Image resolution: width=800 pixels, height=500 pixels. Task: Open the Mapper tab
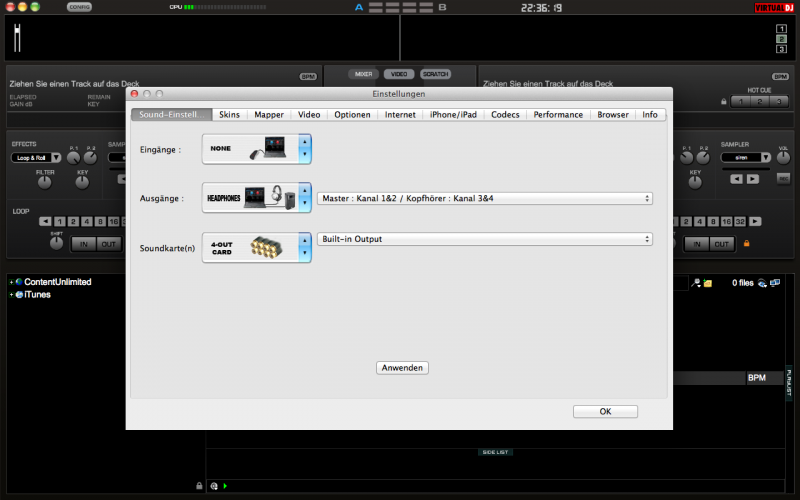tap(268, 115)
